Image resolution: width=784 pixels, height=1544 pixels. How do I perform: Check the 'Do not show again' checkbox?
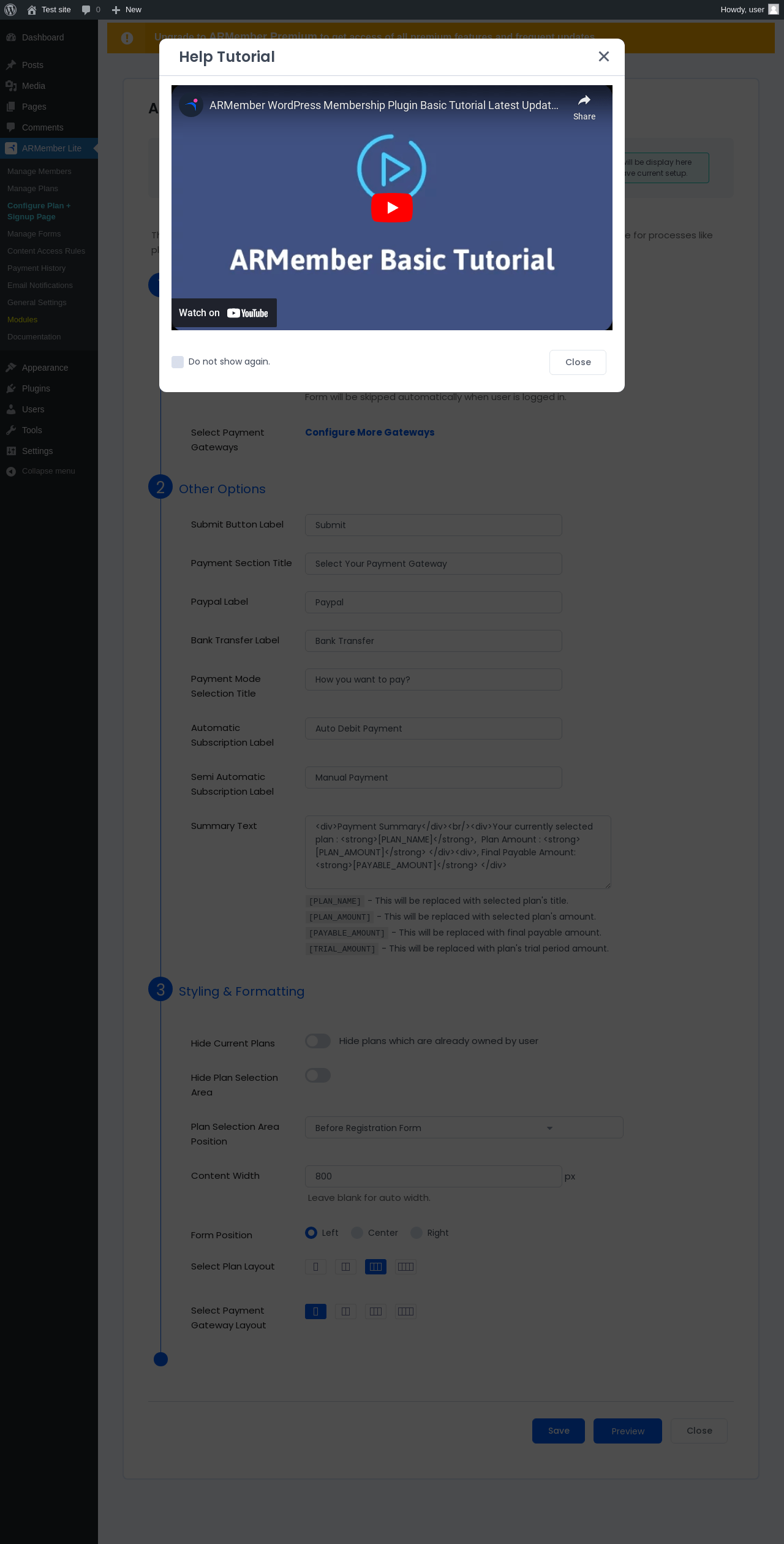178,362
